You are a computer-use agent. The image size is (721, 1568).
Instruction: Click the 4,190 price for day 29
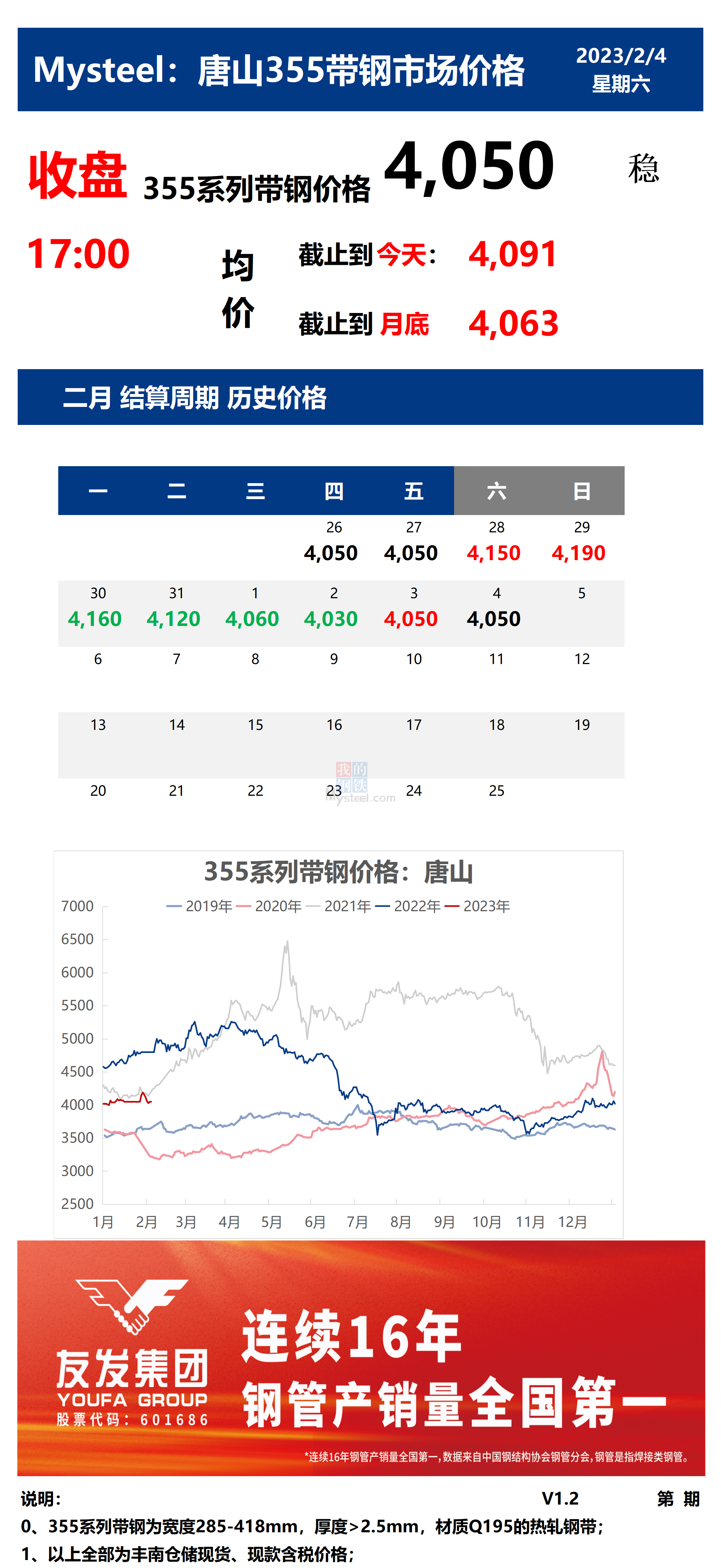[x=579, y=553]
